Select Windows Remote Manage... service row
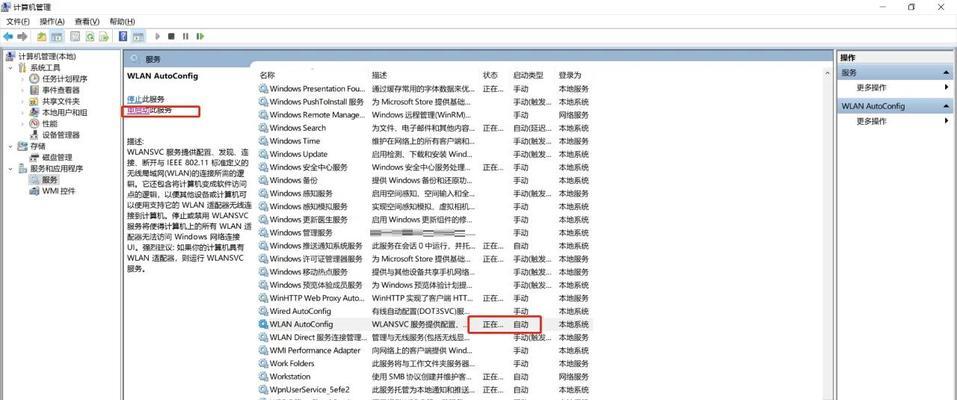957x400 pixels. (424, 115)
